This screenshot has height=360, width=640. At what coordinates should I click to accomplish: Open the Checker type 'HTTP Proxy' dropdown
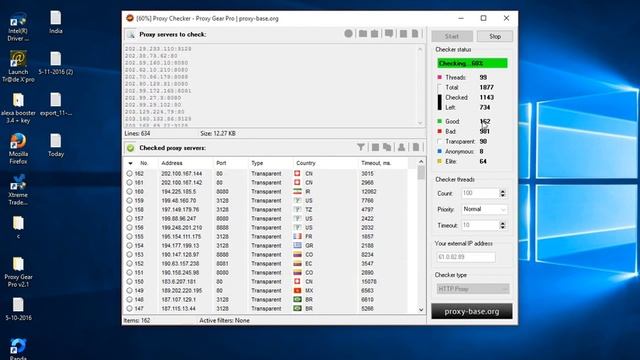[x=473, y=289]
